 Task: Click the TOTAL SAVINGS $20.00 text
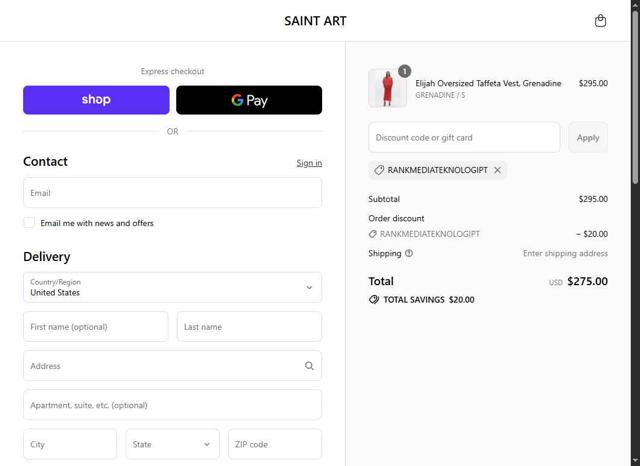tap(429, 300)
